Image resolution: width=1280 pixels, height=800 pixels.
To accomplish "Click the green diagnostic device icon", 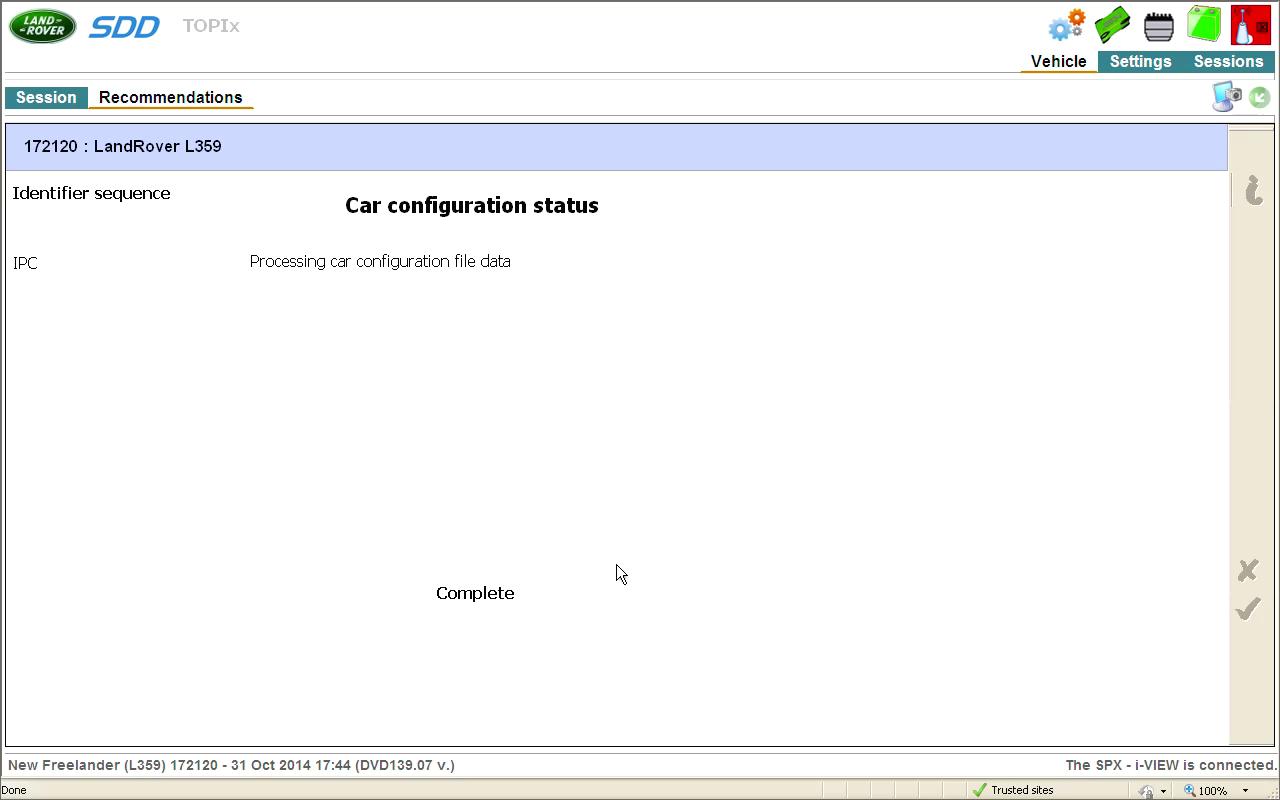I will [1112, 25].
